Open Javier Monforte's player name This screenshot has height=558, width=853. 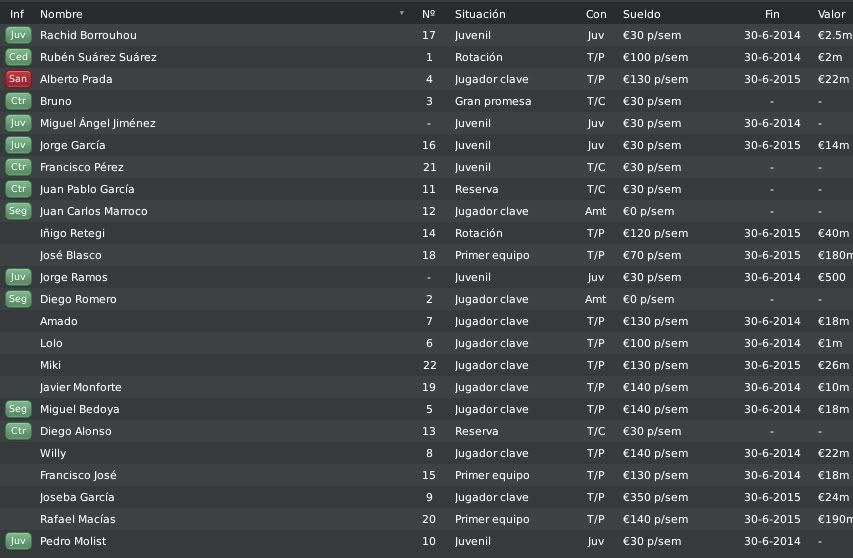(x=81, y=387)
